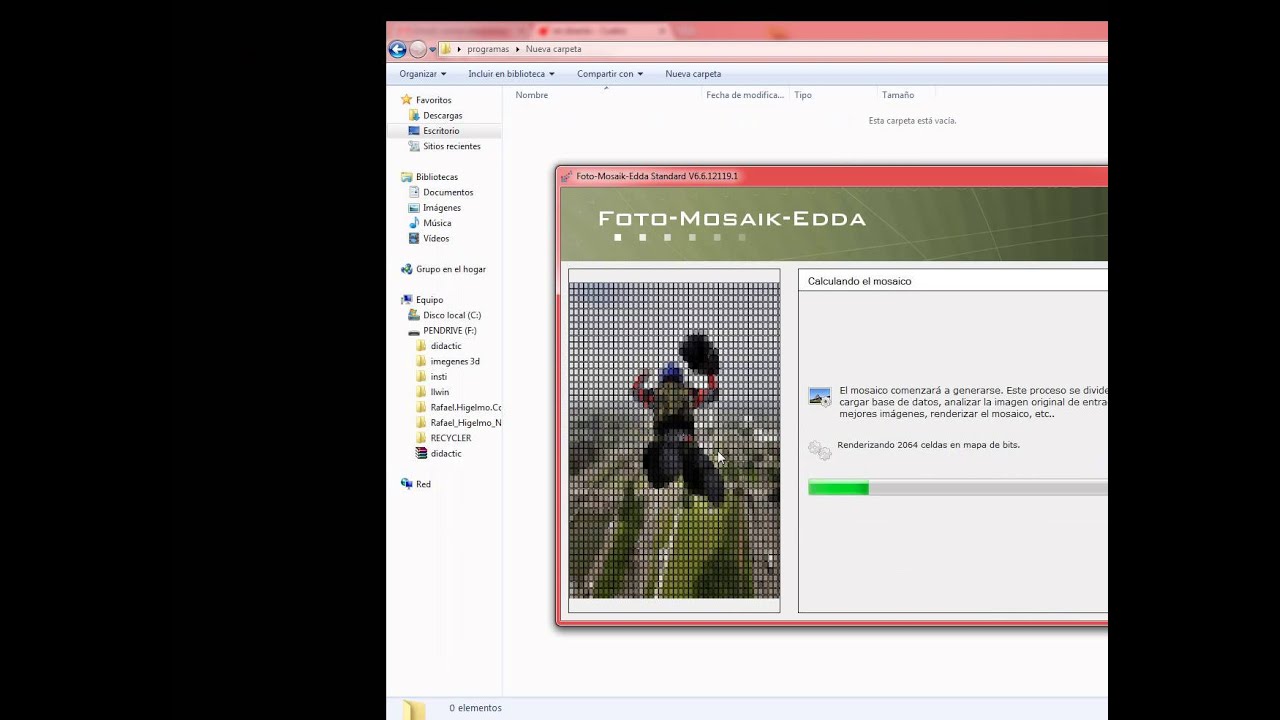Open the 'Incluir en biblioteca' menu
The width and height of the screenshot is (1280, 720).
511,74
